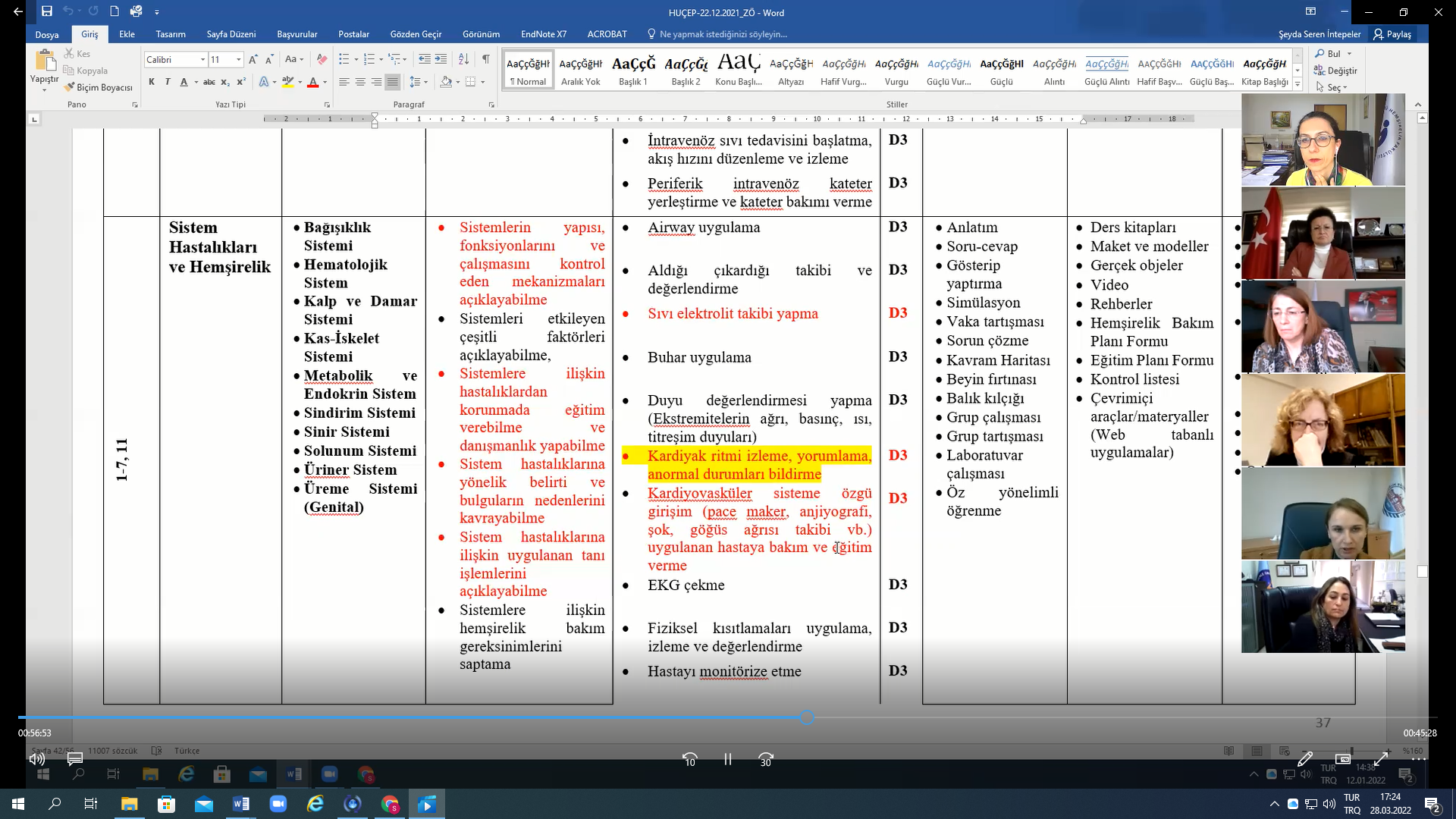Pause the video playback
Screen dimensions: 1456x819
coord(727,759)
